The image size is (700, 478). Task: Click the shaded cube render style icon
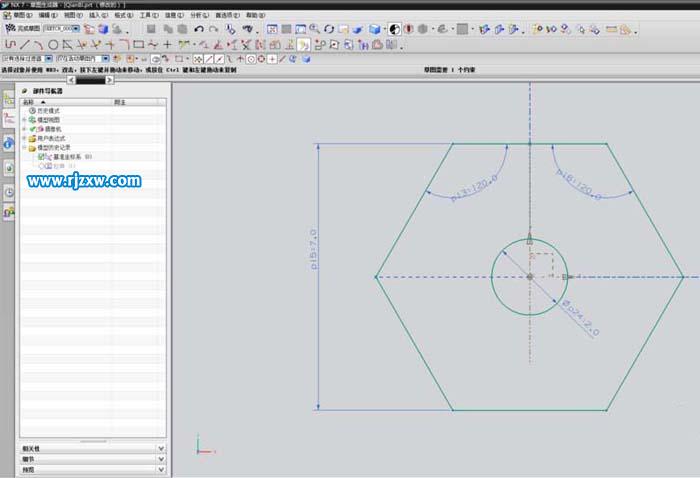(375, 29)
